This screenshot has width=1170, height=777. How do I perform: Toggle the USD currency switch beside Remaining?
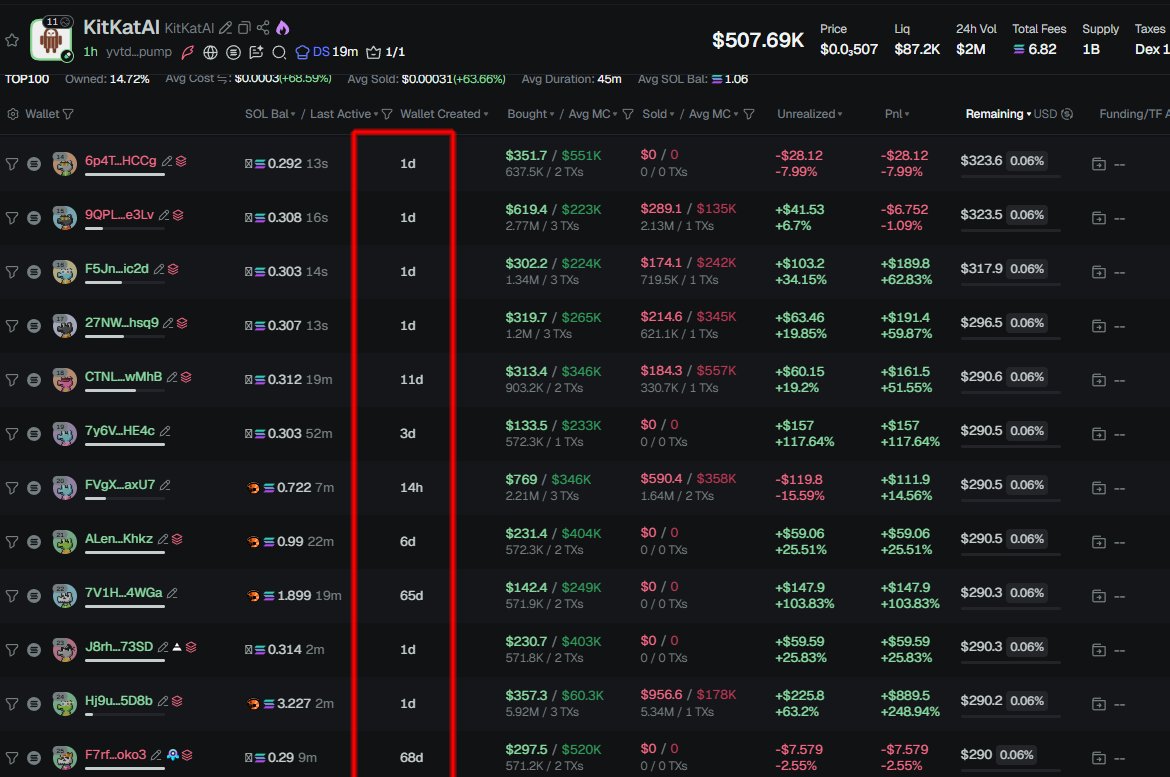[1067, 114]
